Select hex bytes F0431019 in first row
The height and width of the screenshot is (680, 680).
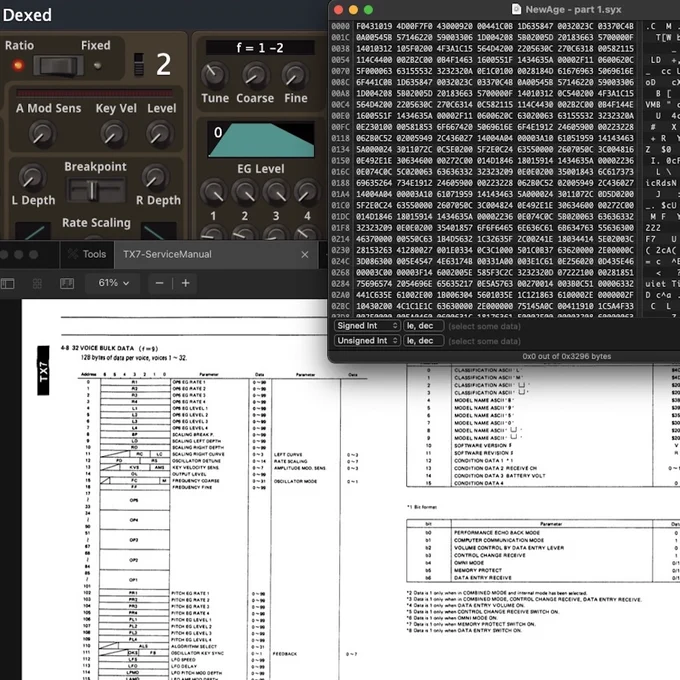[x=373, y=26]
